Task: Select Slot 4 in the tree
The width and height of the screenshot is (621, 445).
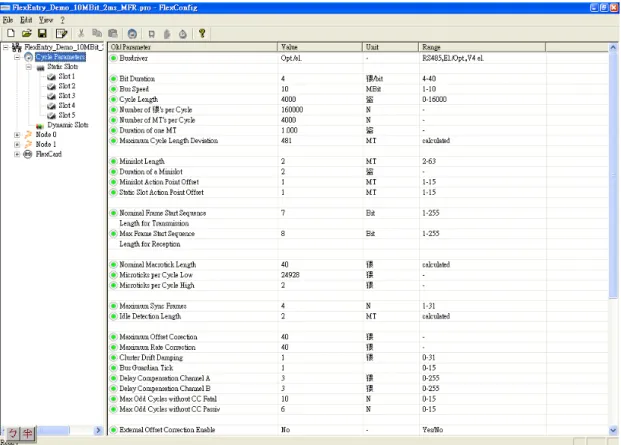Action: click(x=67, y=106)
